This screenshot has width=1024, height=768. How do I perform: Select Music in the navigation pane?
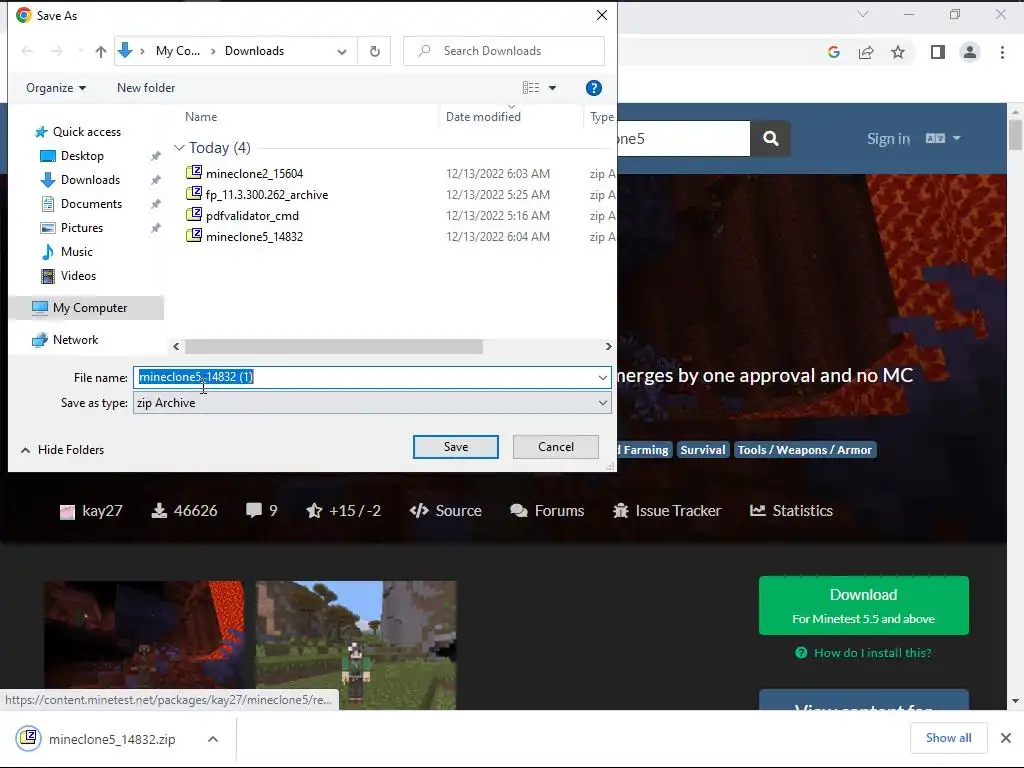[x=76, y=251]
